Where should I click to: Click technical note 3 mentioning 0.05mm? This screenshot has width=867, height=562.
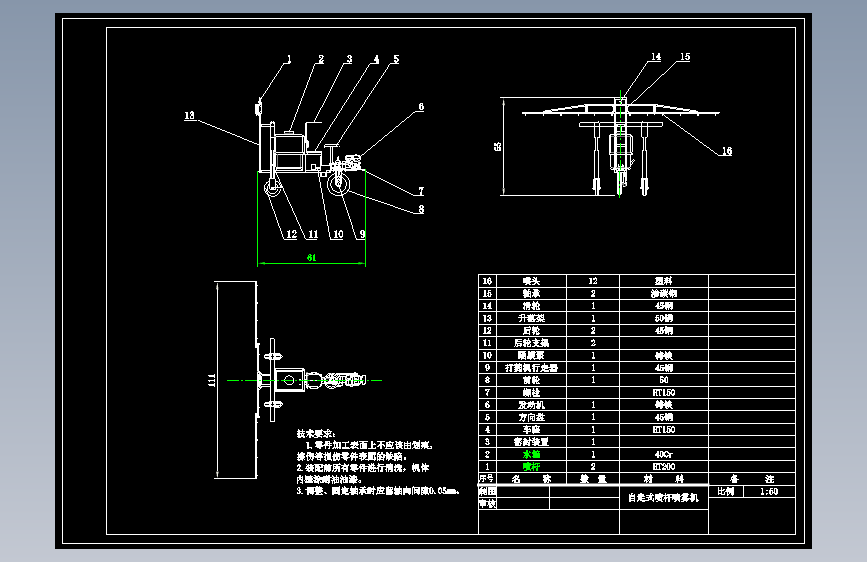(378, 491)
